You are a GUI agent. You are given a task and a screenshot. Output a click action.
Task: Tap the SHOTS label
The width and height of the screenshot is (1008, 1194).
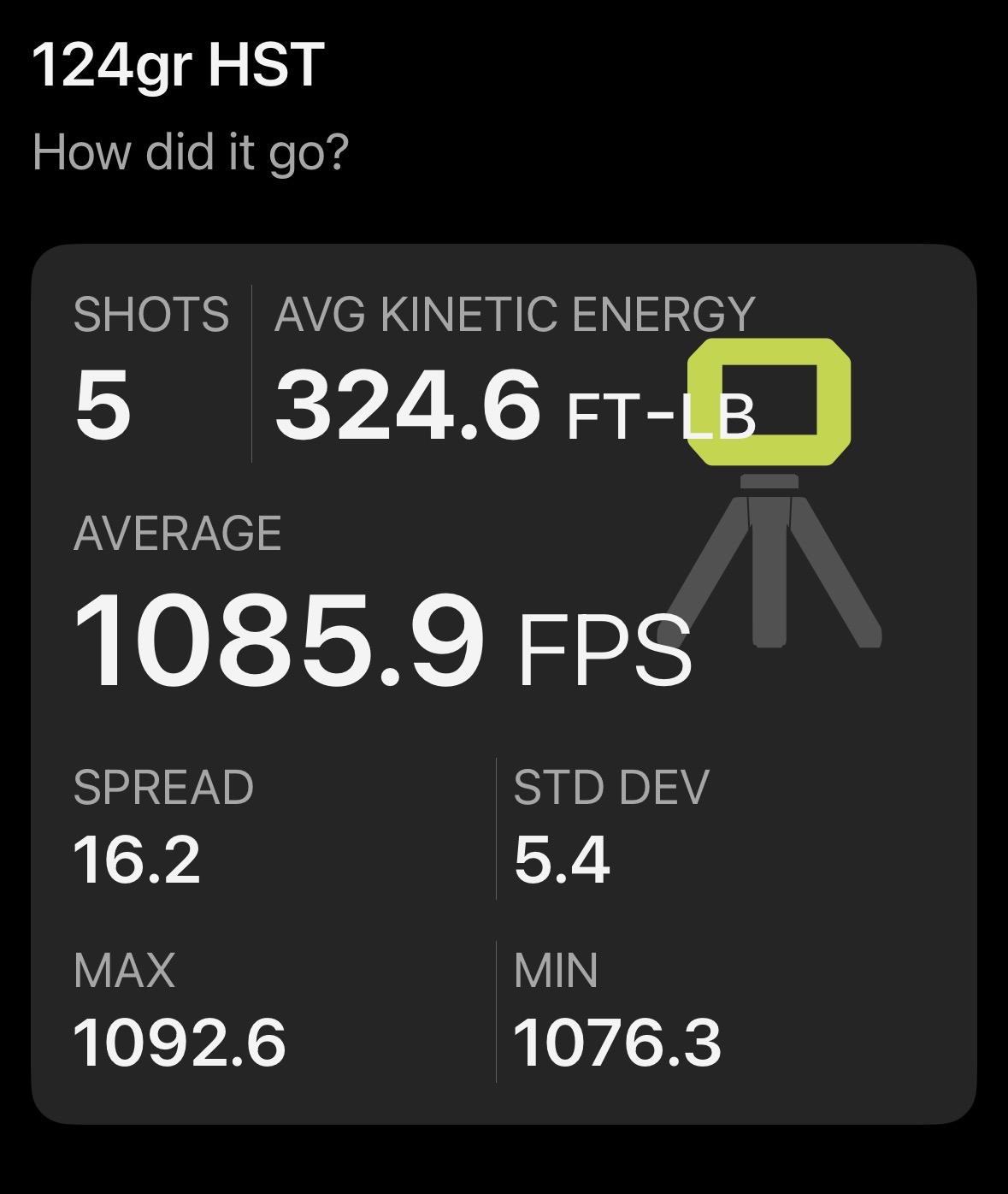point(151,314)
